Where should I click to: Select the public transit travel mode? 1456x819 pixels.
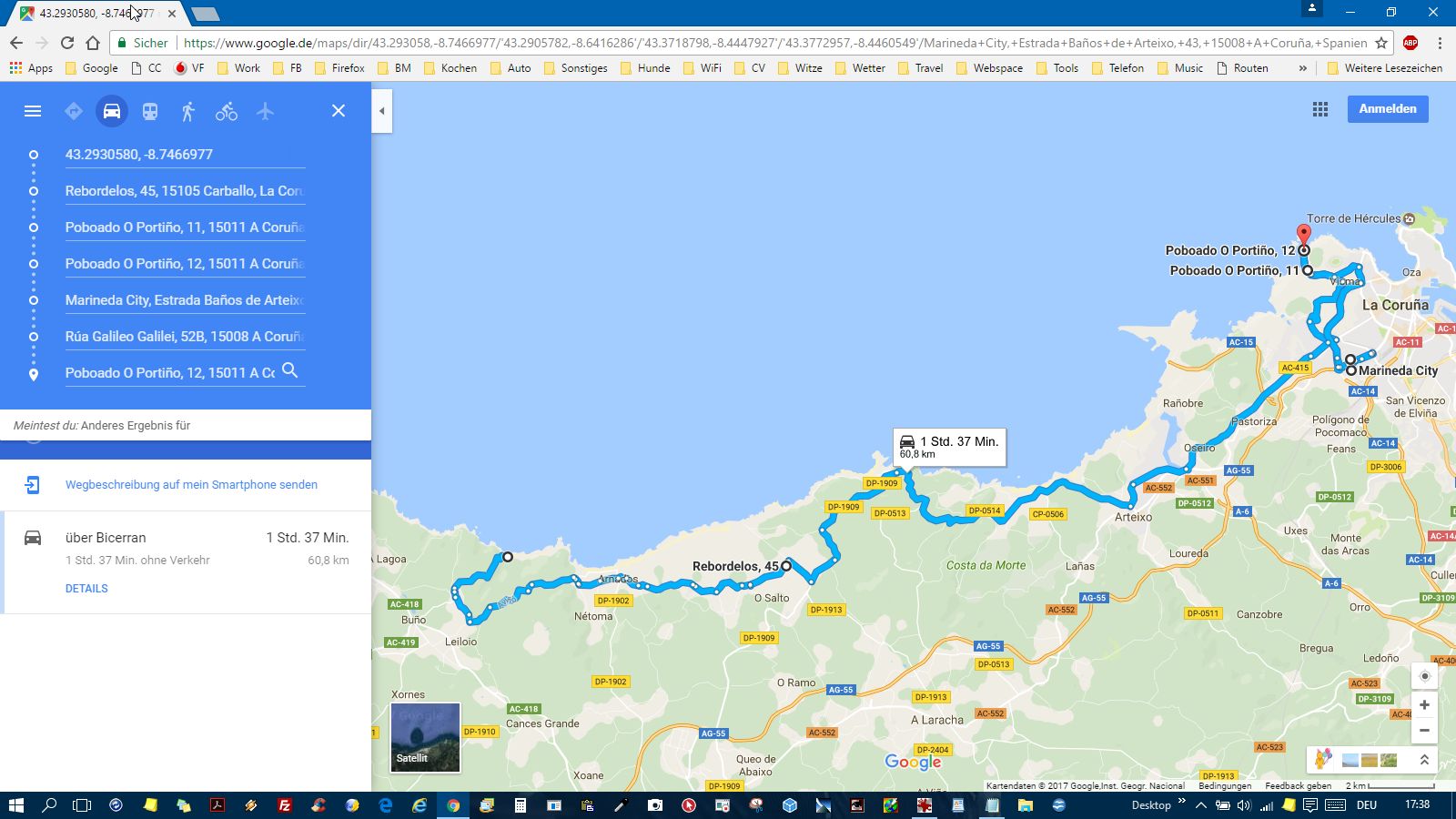[150, 111]
